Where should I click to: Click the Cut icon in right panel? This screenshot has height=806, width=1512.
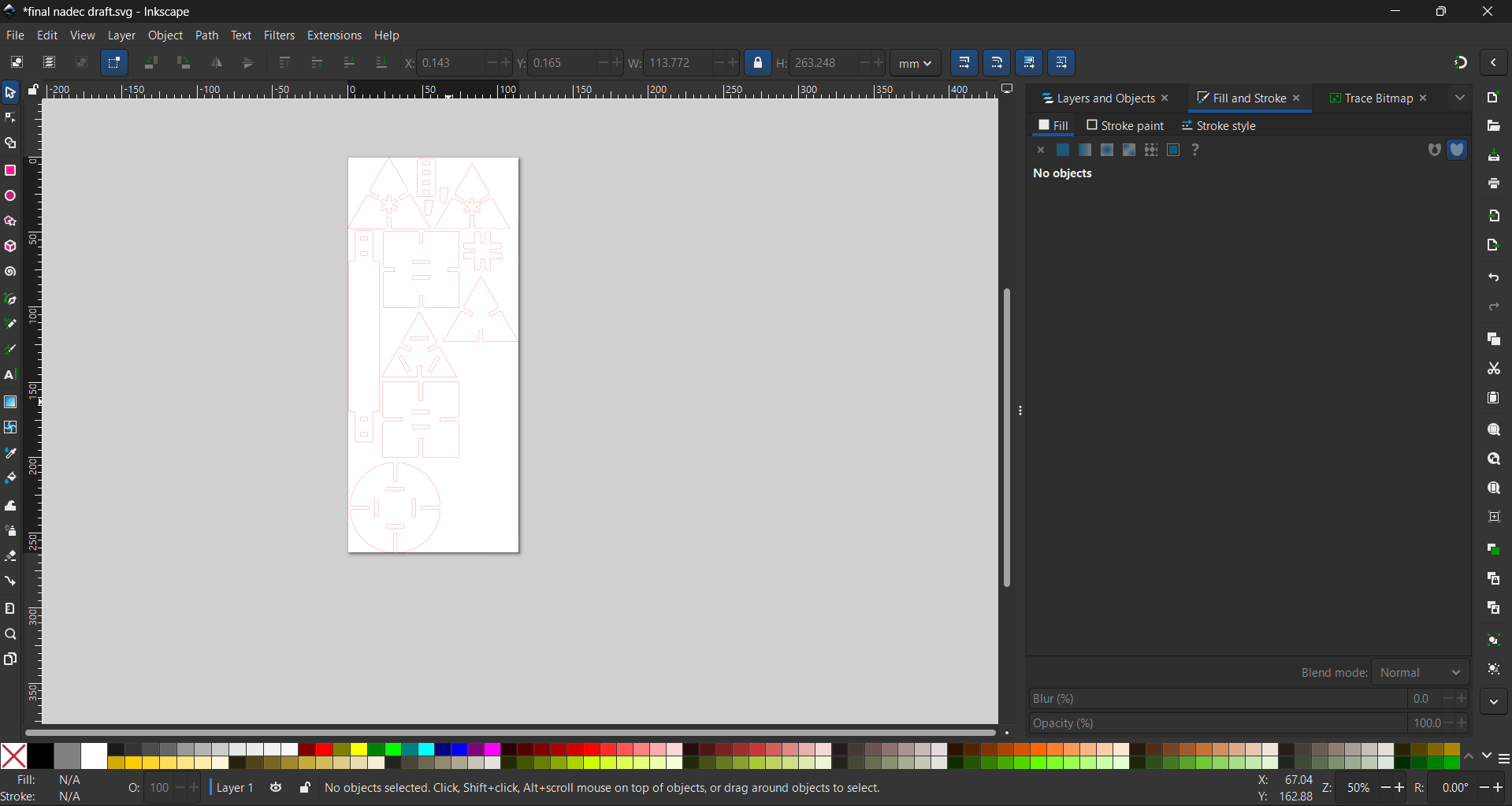pos(1493,369)
